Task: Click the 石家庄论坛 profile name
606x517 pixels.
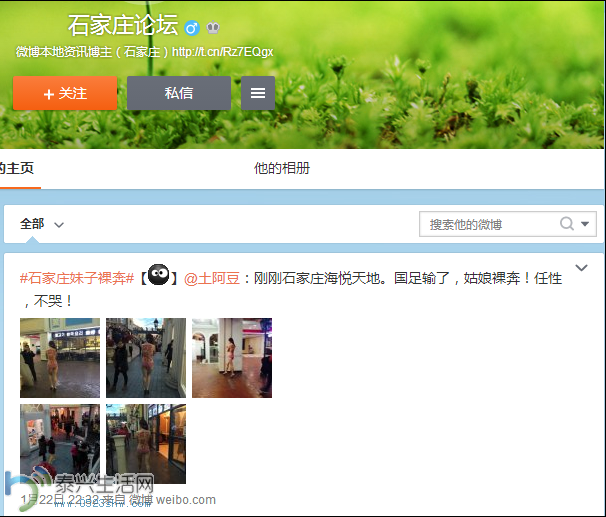Action: click(122, 26)
